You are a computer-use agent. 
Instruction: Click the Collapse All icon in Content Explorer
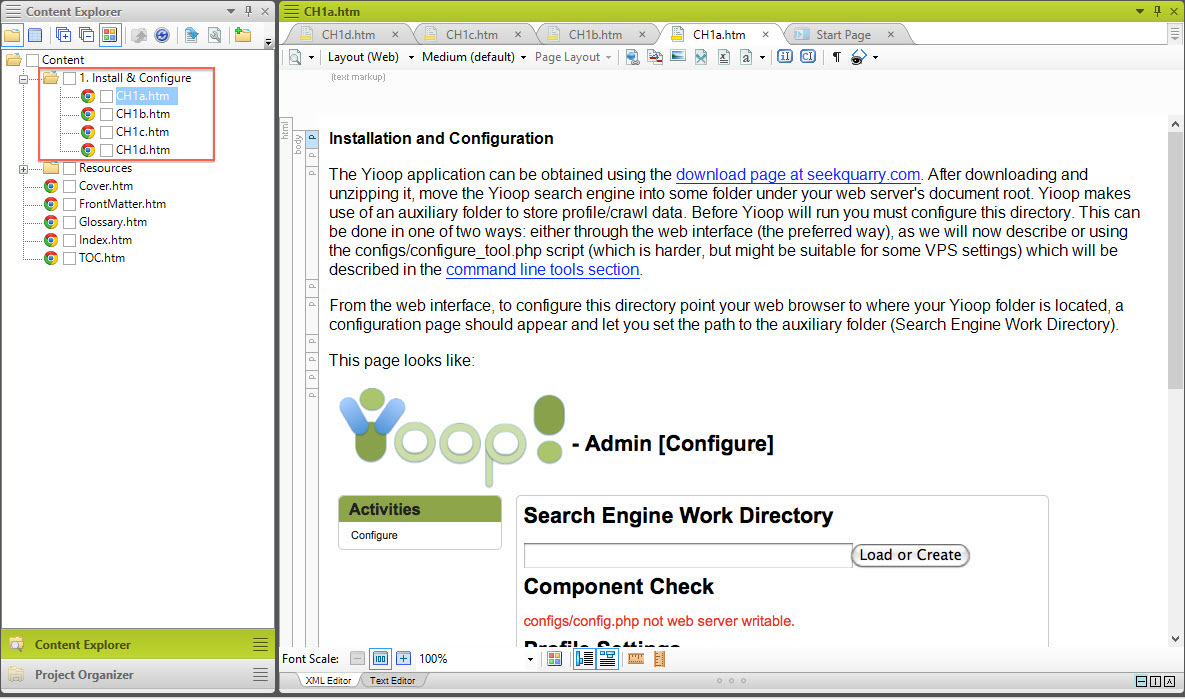tap(86, 35)
